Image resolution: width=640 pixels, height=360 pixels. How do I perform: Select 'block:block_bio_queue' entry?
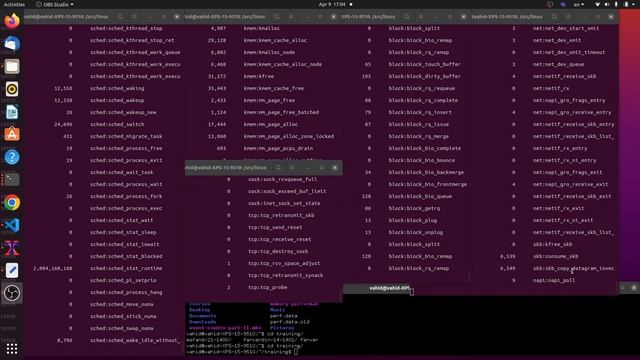(x=420, y=196)
